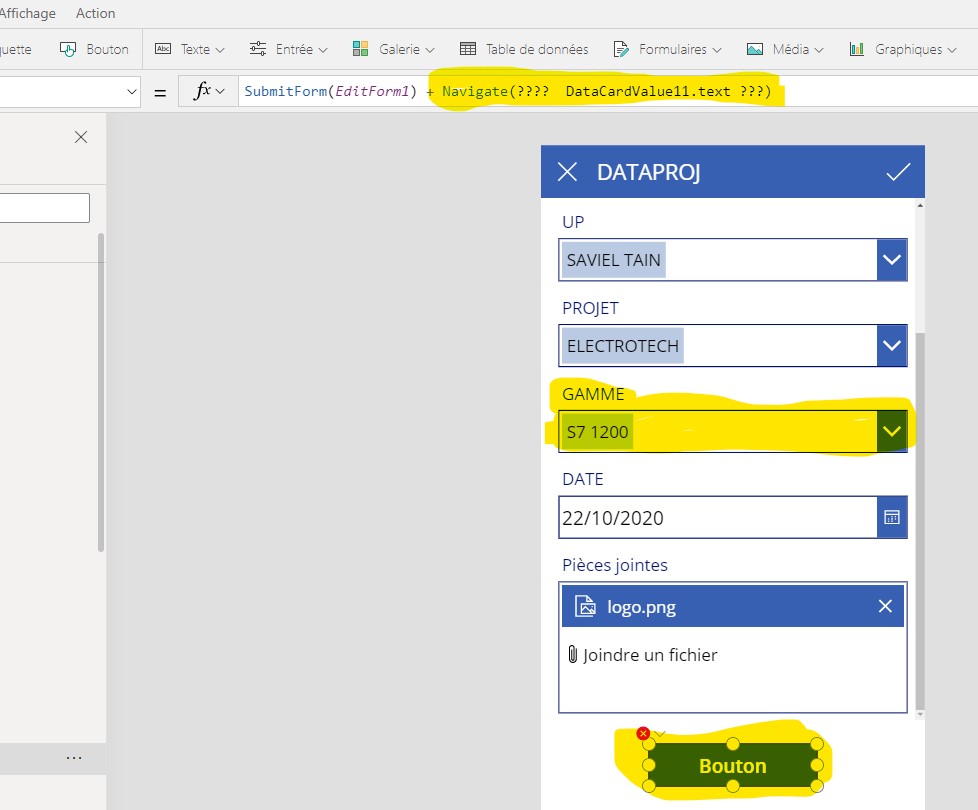The height and width of the screenshot is (810, 978).
Task: Remove the logo.png attachment
Action: pyautogui.click(x=885, y=606)
